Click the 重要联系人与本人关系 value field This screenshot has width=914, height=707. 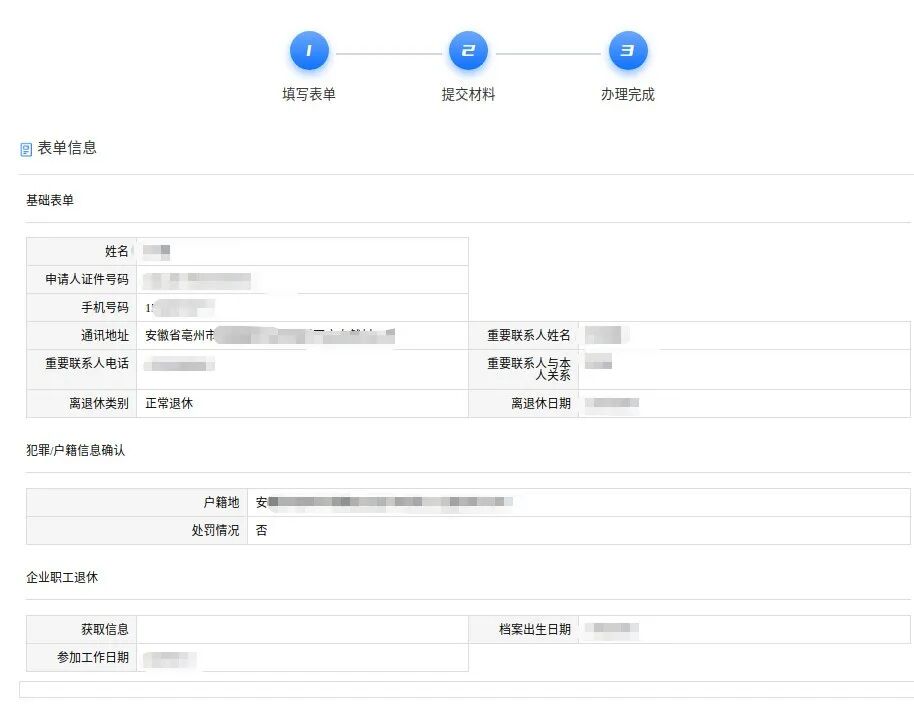coord(744,370)
